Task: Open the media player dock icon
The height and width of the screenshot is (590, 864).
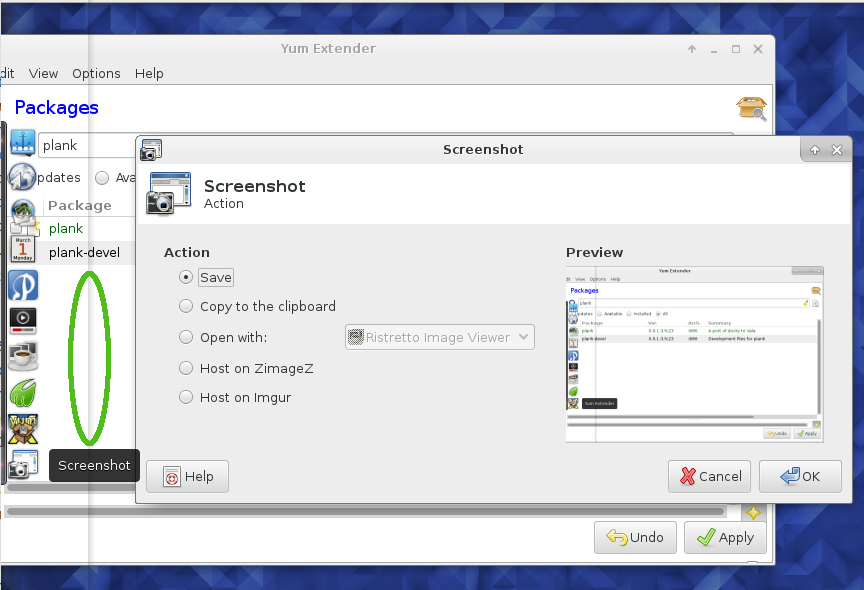Action: [x=23, y=321]
